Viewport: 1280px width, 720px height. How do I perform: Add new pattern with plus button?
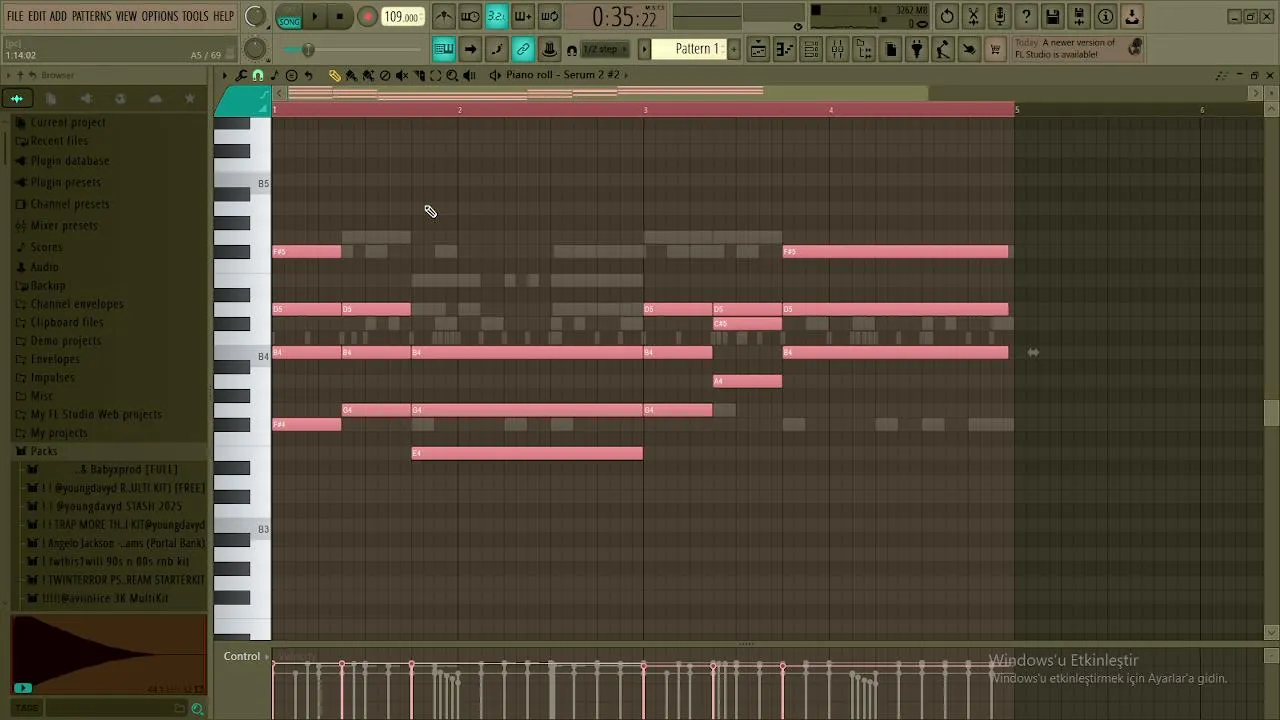[x=733, y=49]
